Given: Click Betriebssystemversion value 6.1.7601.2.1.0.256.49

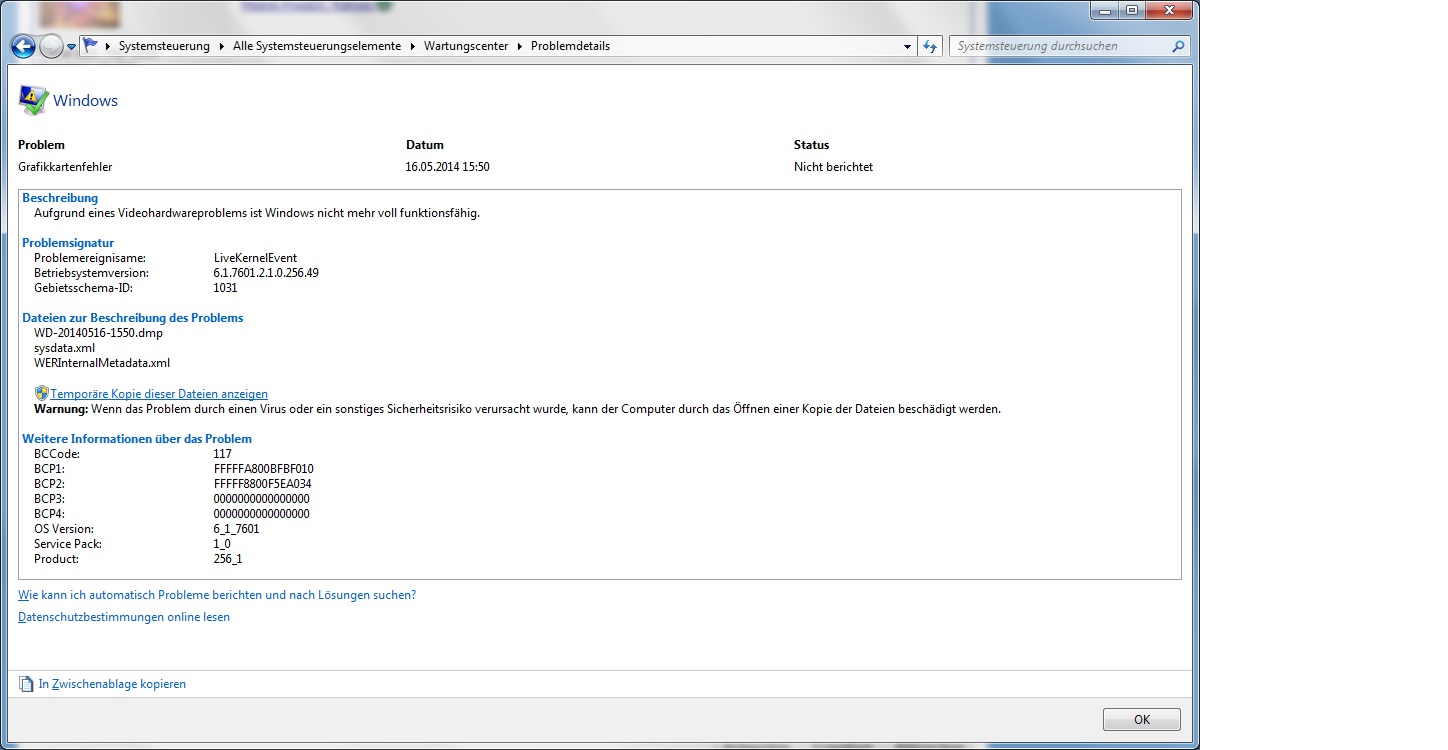Looking at the screenshot, I should point(266,273).
